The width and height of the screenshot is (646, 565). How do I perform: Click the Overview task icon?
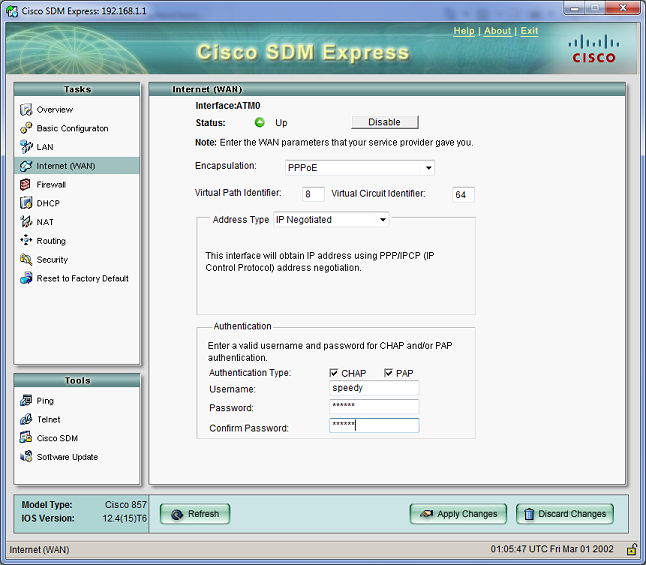click(x=26, y=110)
